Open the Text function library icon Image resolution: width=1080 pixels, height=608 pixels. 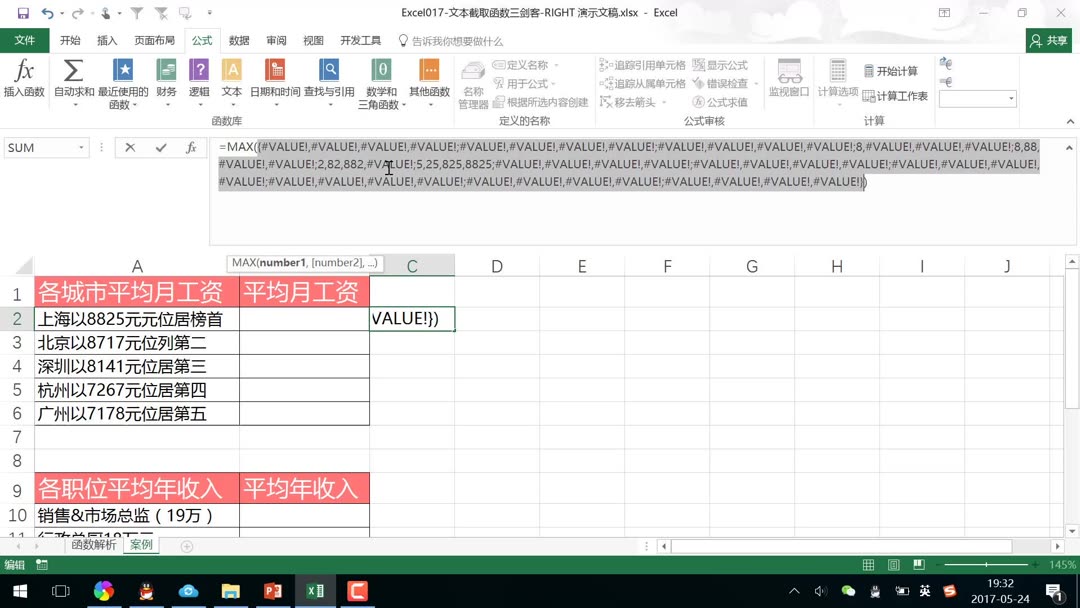231,75
